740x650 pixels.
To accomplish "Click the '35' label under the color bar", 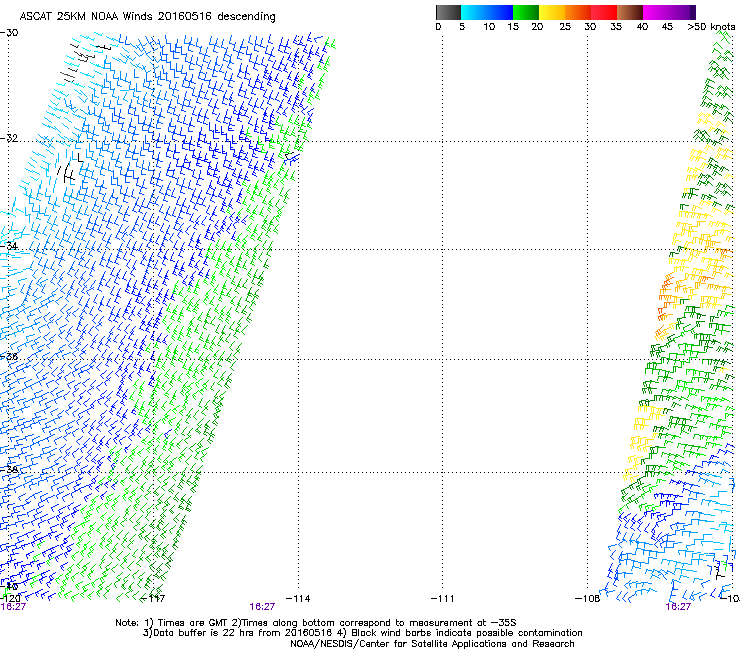I will 616,27.
